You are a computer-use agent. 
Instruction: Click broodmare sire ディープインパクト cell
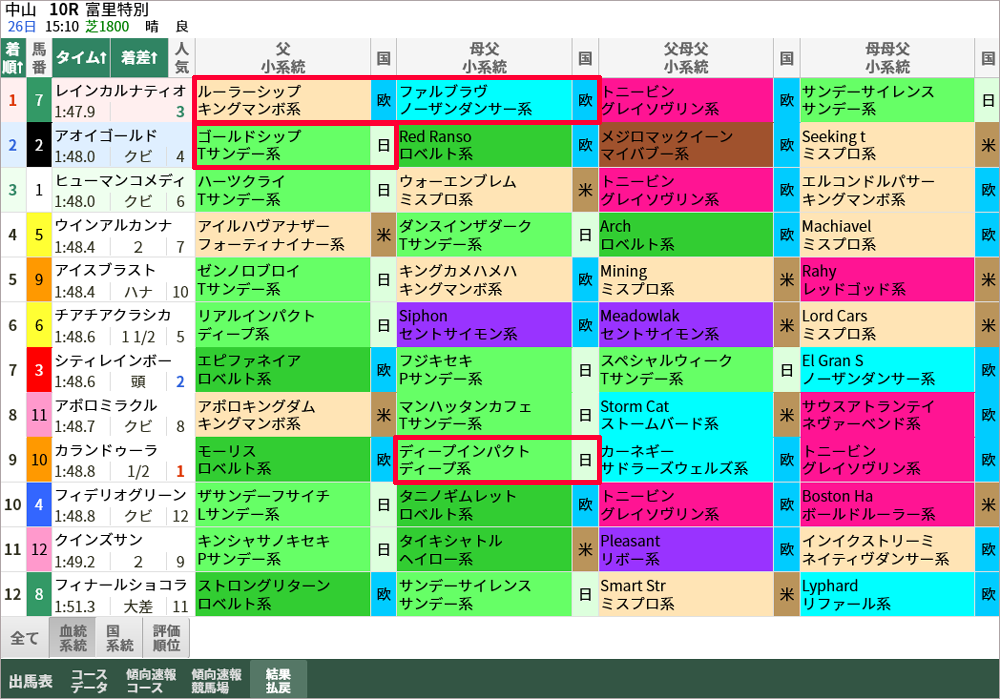[x=484, y=459]
